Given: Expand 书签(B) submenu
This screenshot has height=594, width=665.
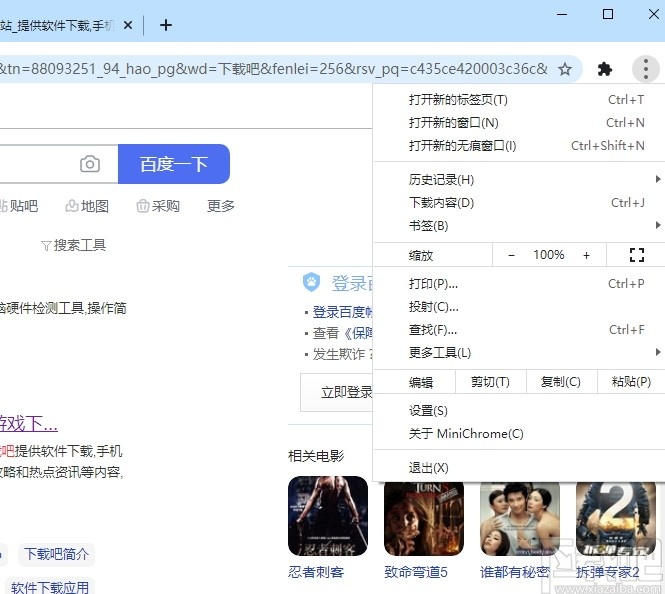Looking at the screenshot, I should pyautogui.click(x=520, y=225).
